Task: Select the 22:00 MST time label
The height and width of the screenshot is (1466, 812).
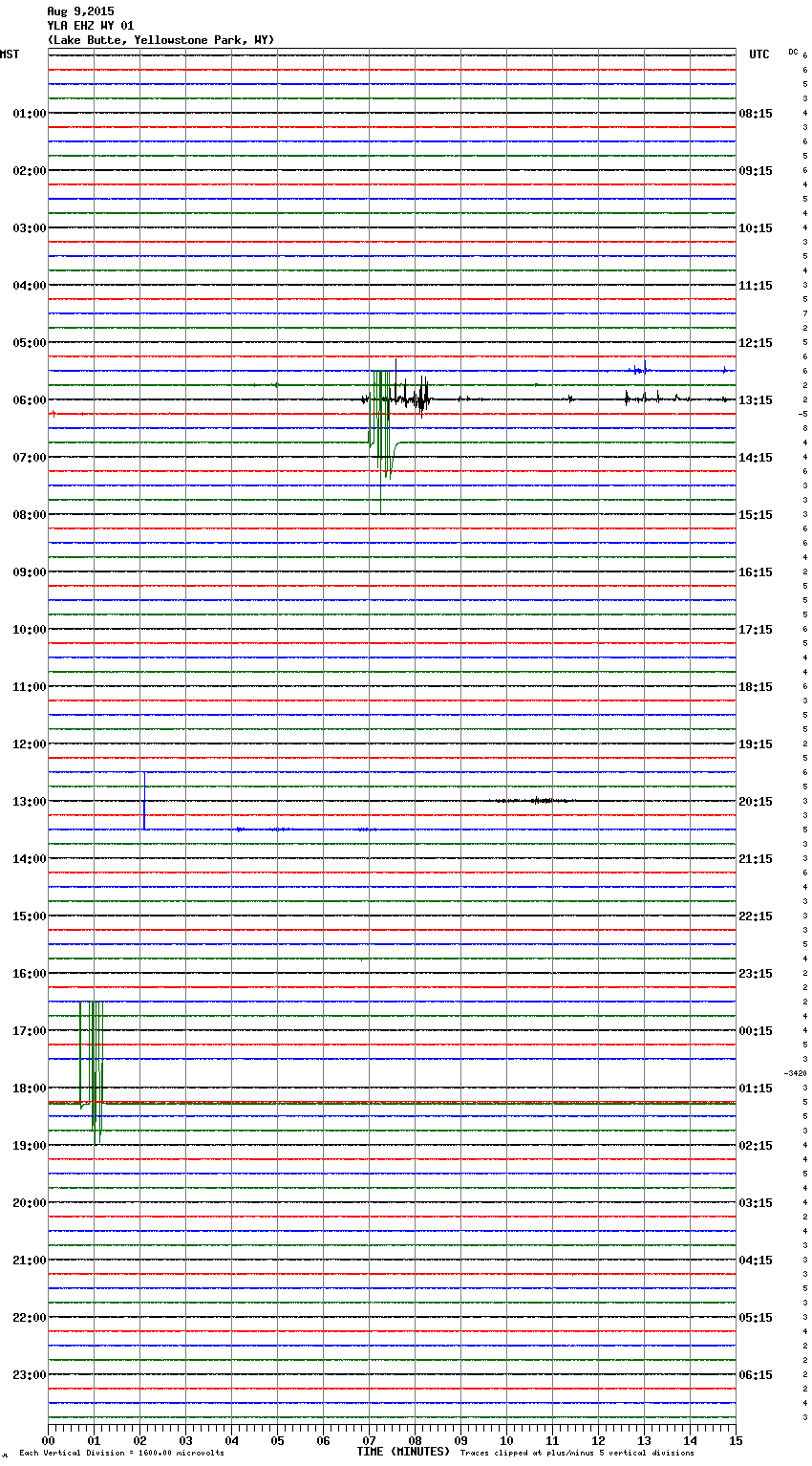Action: tap(30, 1318)
